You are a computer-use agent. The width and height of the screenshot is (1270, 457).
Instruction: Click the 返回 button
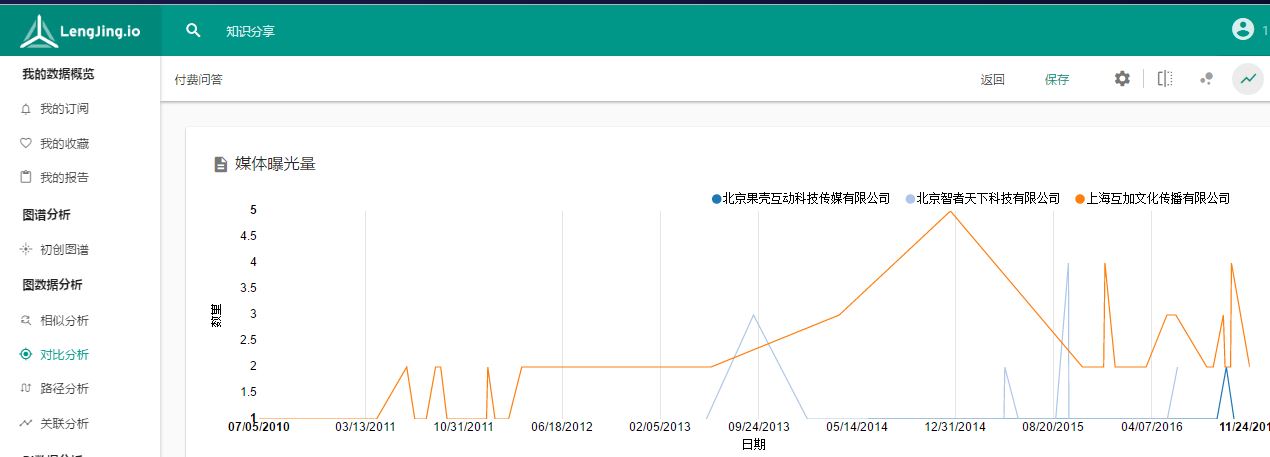pos(992,80)
